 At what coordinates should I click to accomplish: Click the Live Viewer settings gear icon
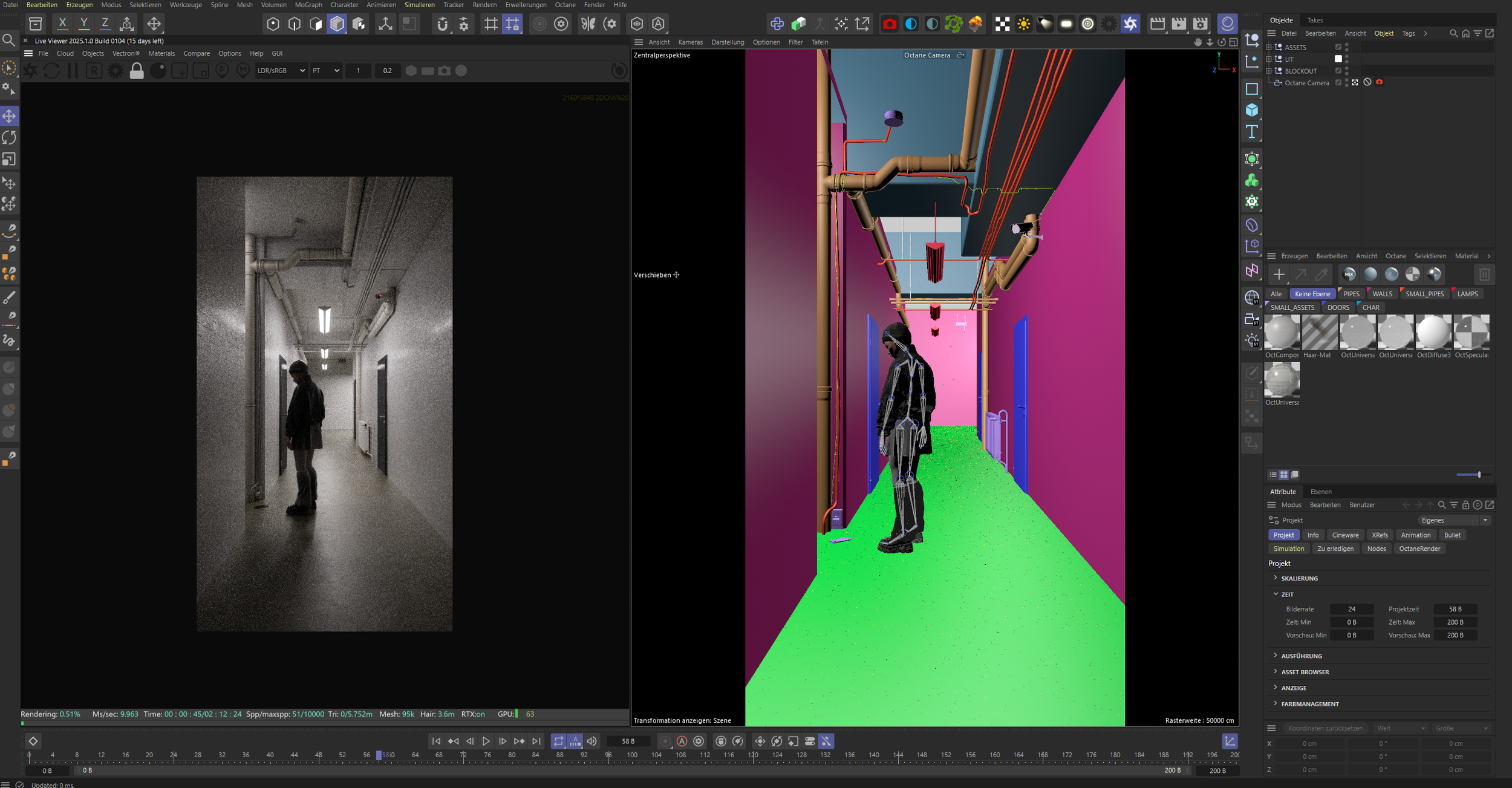click(115, 71)
